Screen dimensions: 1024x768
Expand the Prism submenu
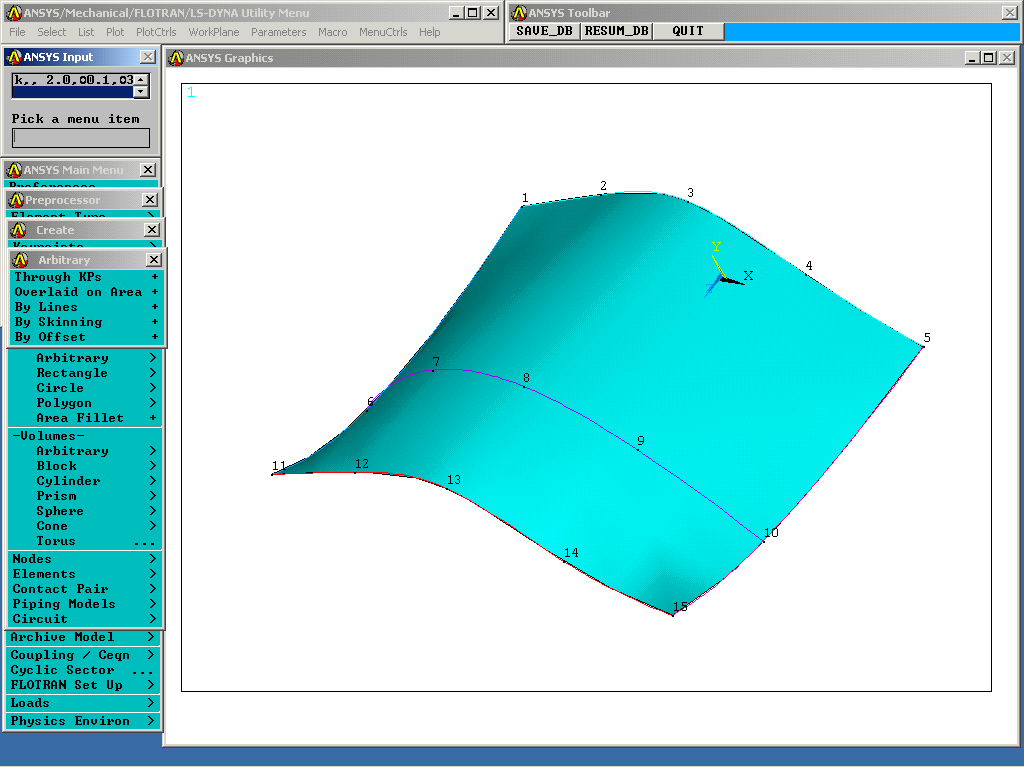click(x=85, y=496)
